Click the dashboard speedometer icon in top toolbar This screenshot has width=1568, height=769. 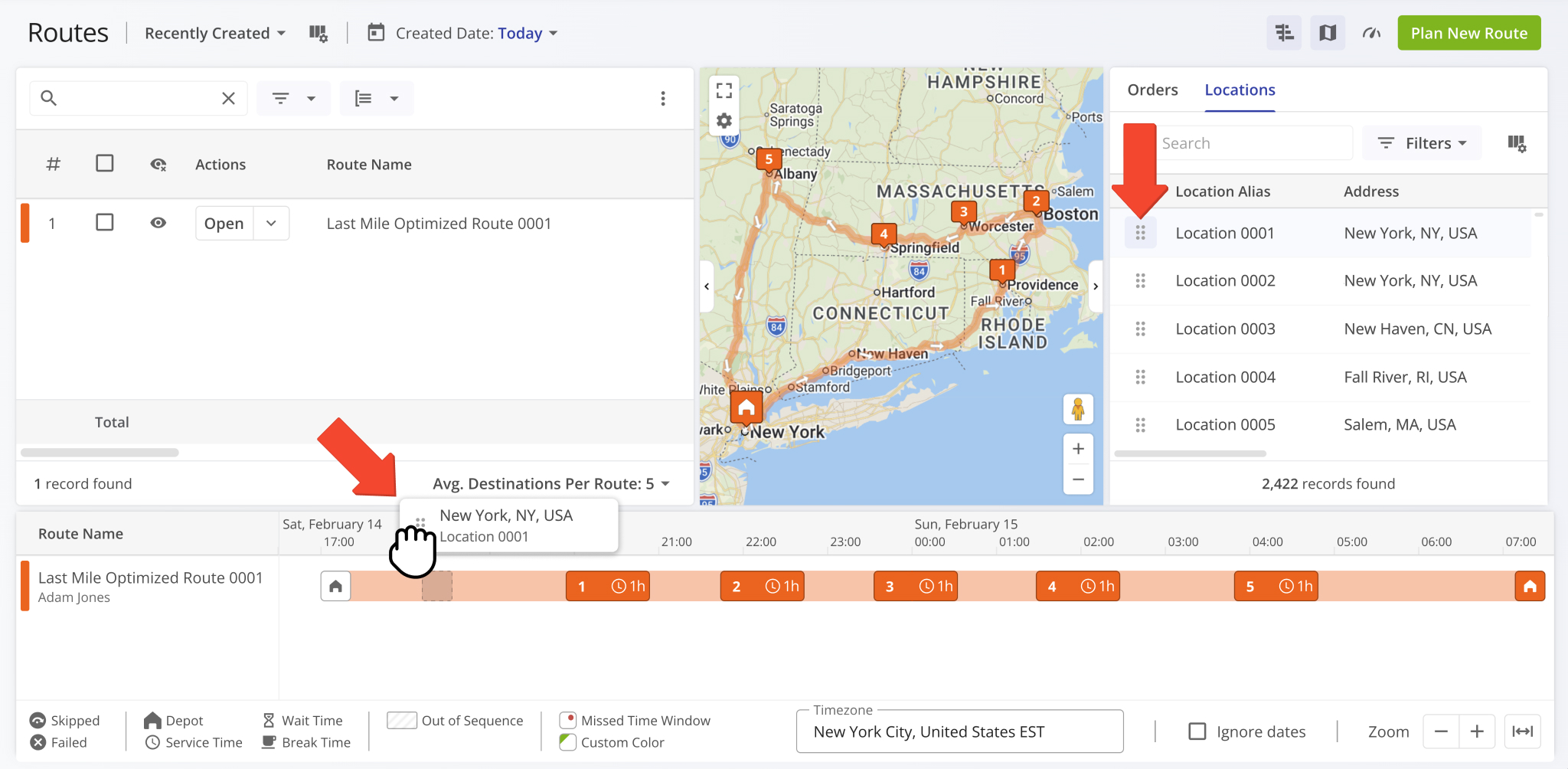[x=1370, y=33]
